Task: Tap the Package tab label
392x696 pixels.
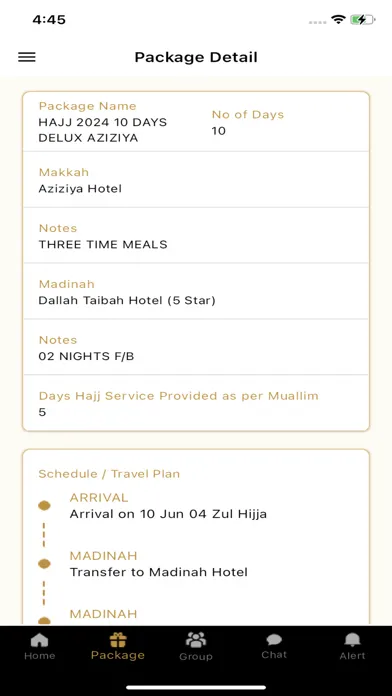Action: [x=118, y=655]
